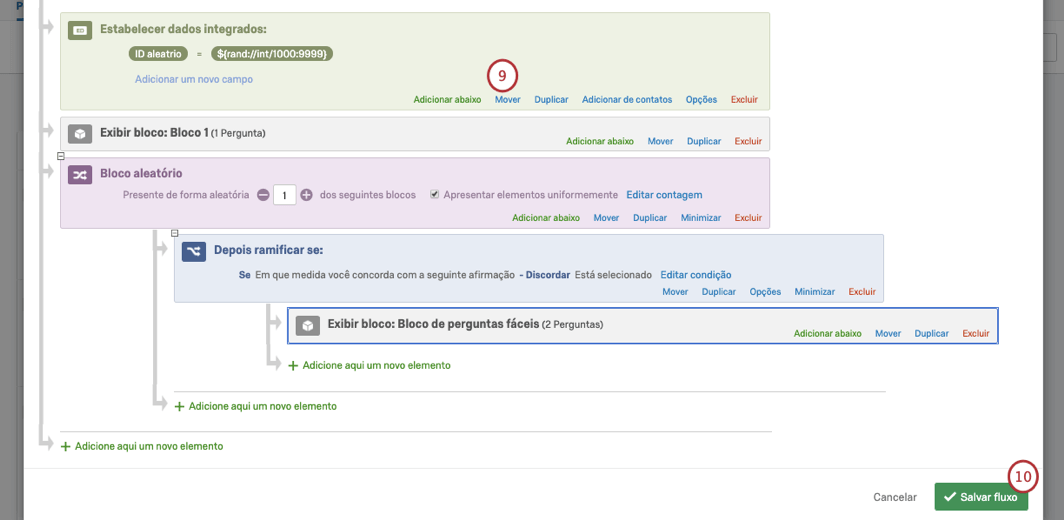
Task: Increase random block count with plus
Action: click(306, 196)
